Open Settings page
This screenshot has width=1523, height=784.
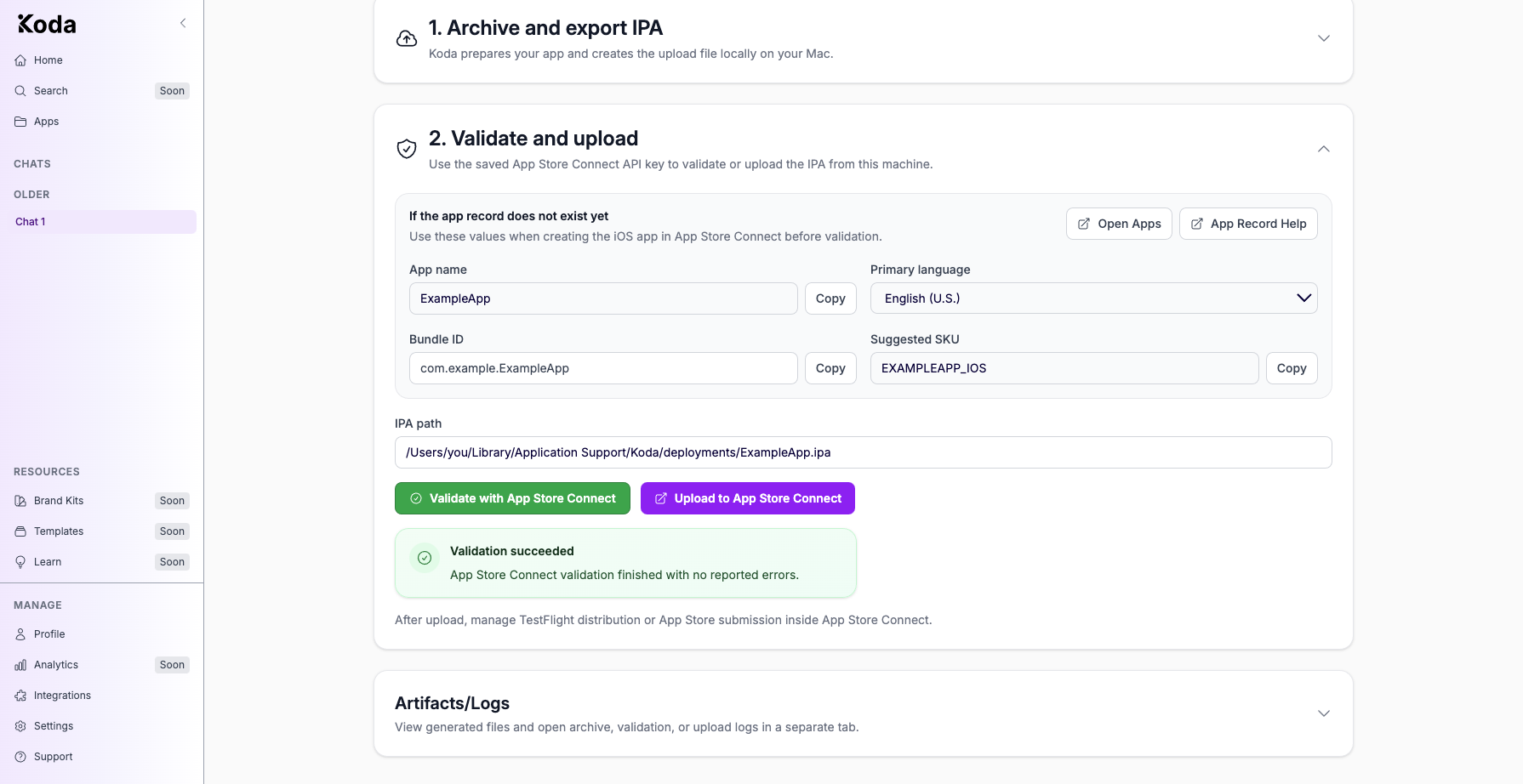point(101,726)
